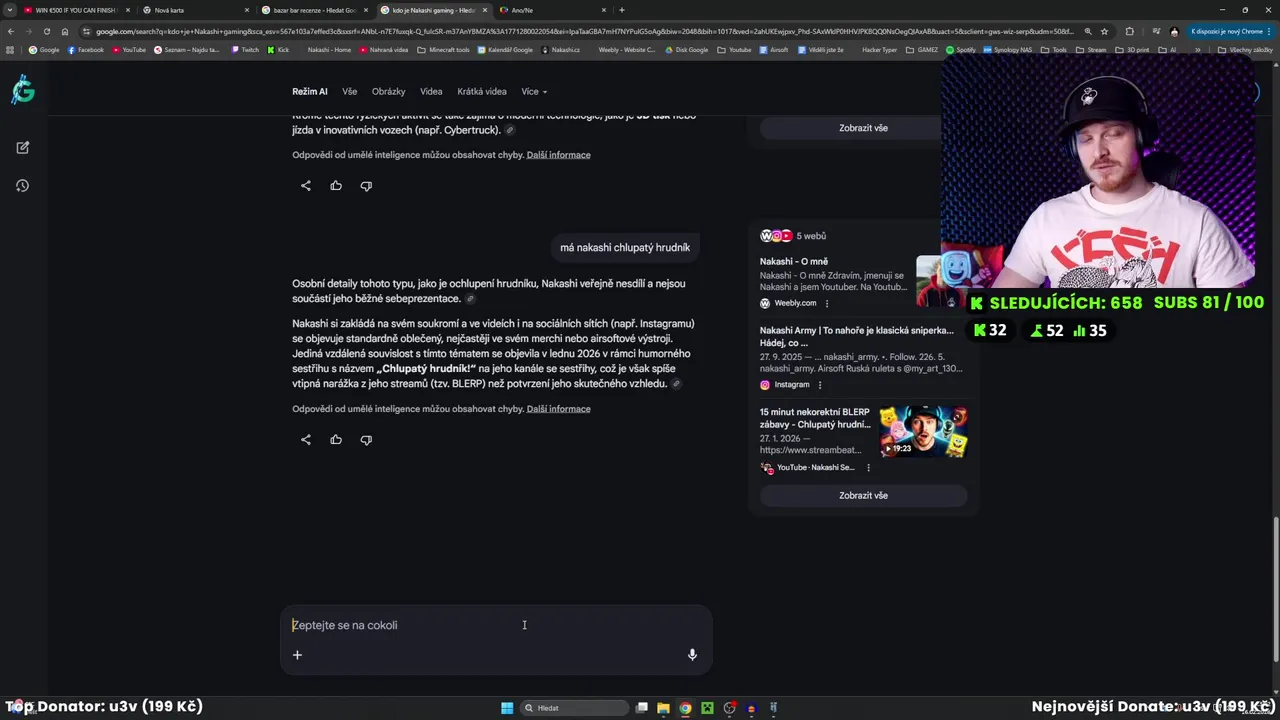Open the history clock icon in left sidebar

[x=22, y=185]
